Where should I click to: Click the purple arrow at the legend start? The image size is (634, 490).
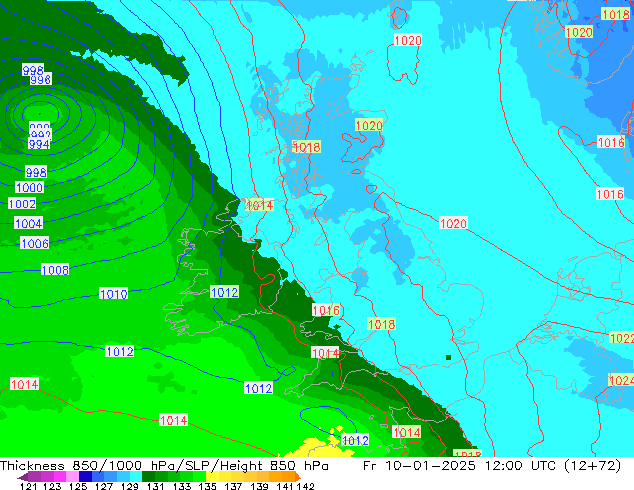point(23,477)
